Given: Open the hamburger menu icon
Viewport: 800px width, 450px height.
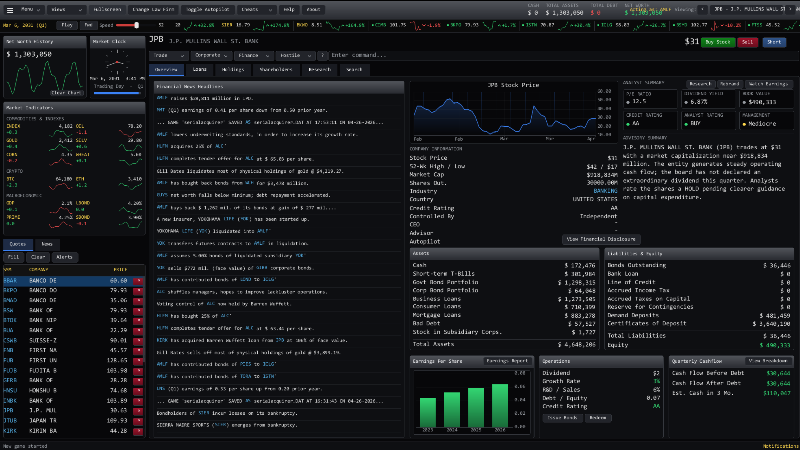Looking at the screenshot, I should pos(9,10).
